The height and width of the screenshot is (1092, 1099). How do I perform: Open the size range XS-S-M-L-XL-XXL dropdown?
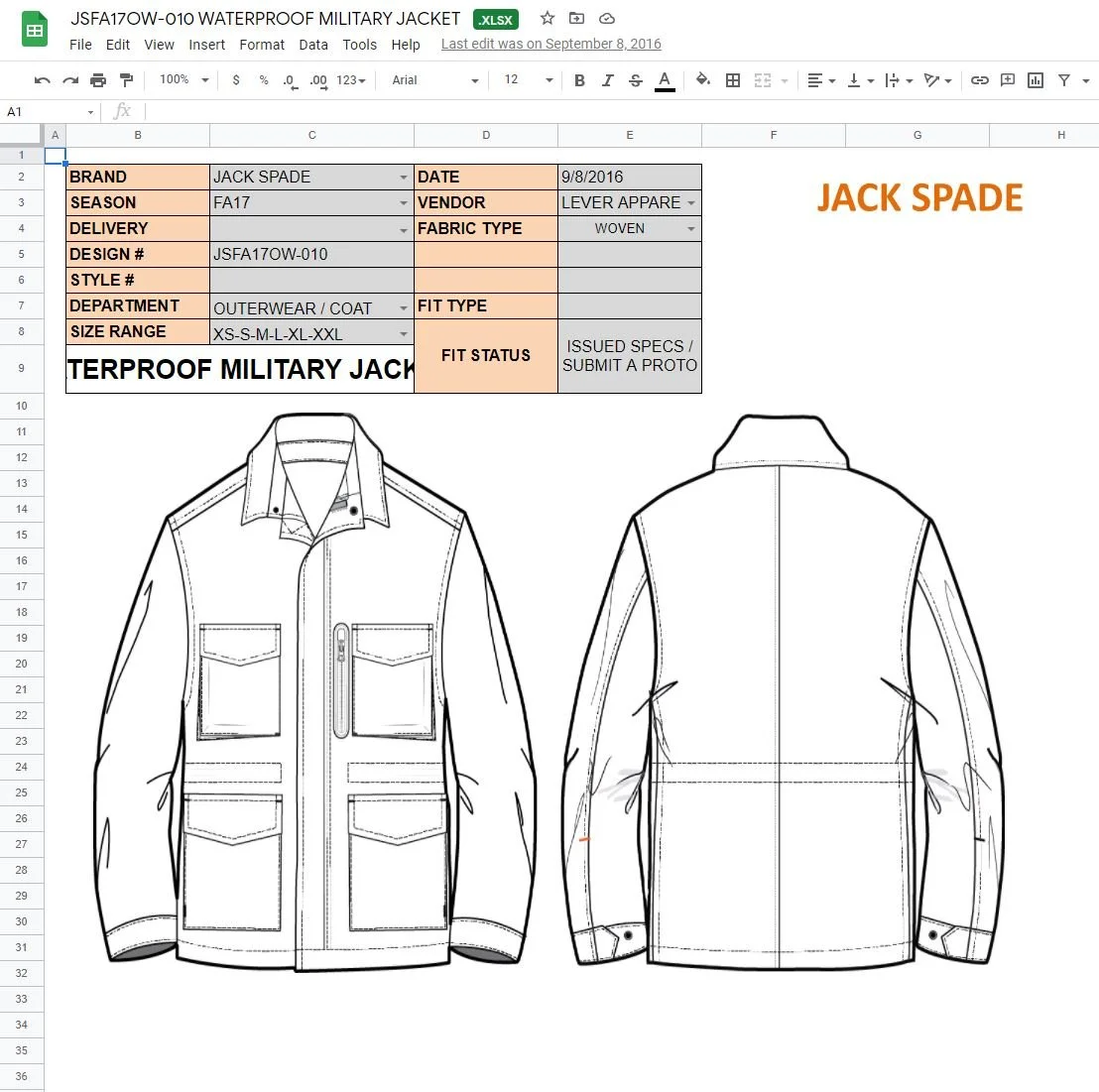[x=404, y=333]
